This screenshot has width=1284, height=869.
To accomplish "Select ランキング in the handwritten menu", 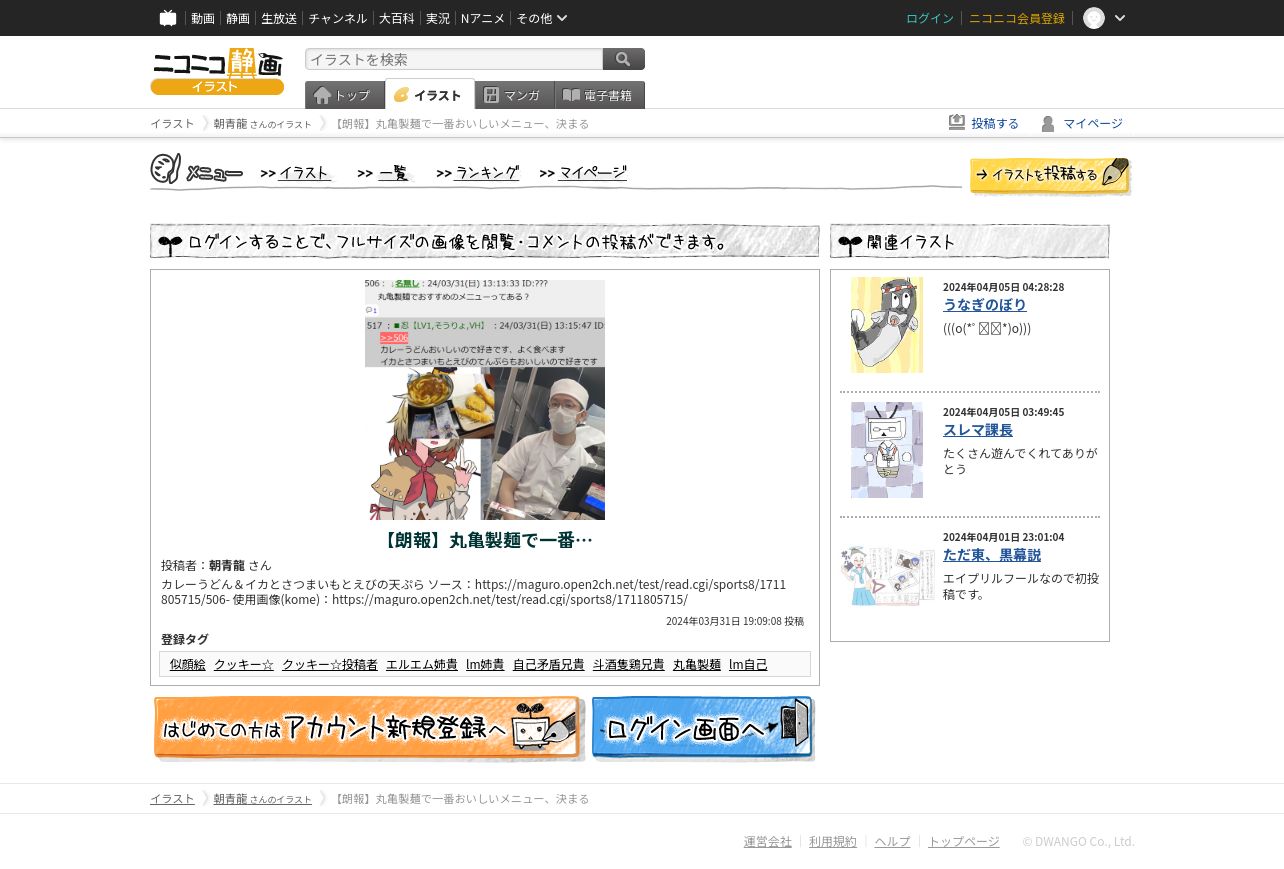I will point(487,172).
